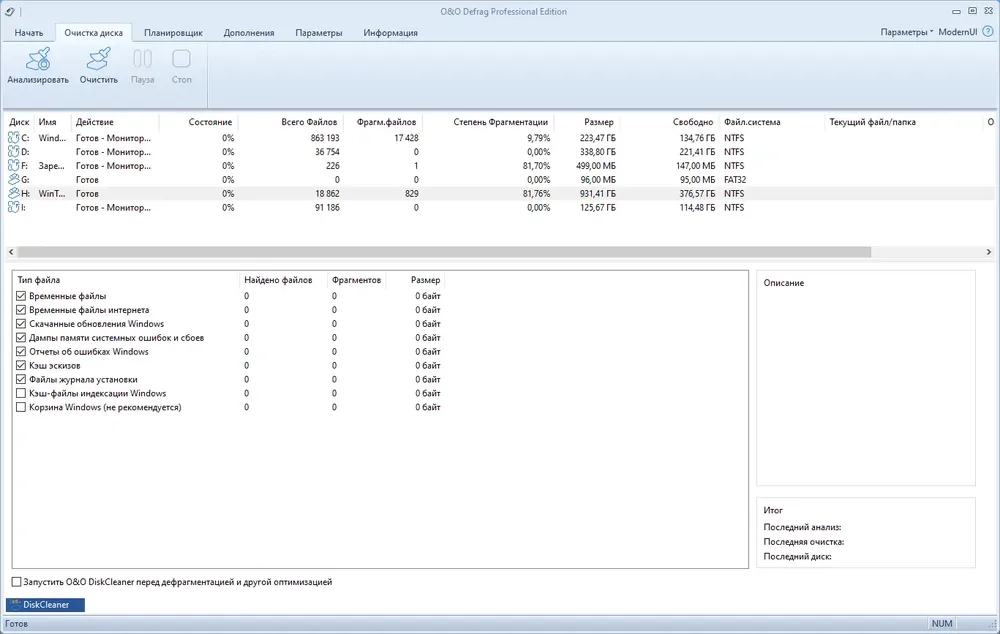
Task: Click the ModernUI link
Action: (957, 32)
